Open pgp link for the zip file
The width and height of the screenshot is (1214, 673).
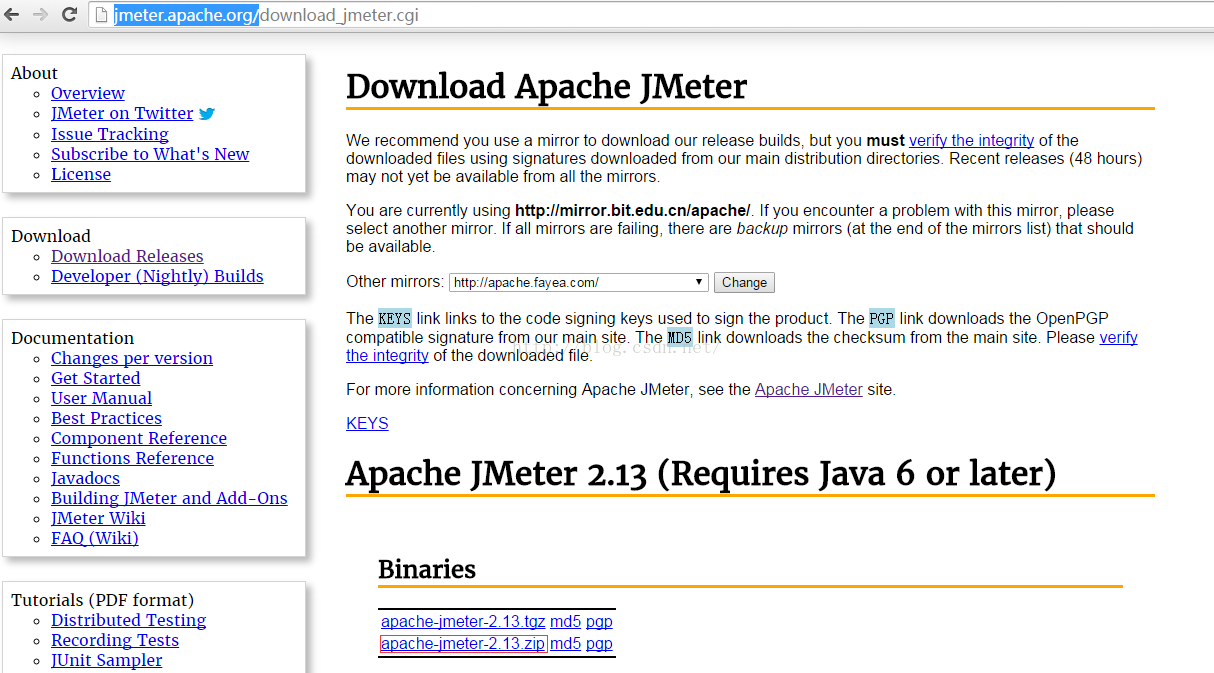(599, 644)
